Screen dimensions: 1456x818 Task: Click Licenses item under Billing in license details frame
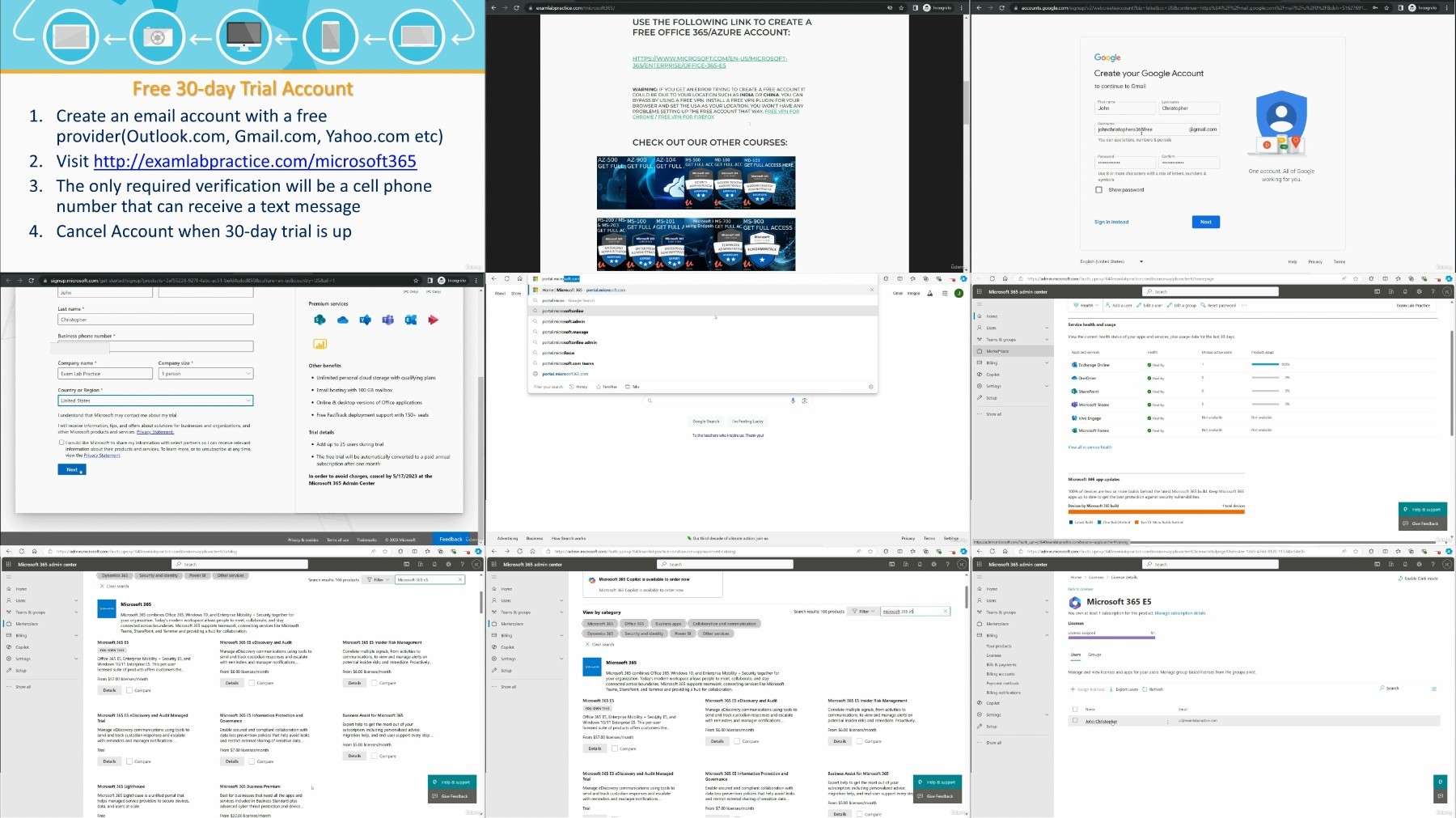tap(993, 655)
